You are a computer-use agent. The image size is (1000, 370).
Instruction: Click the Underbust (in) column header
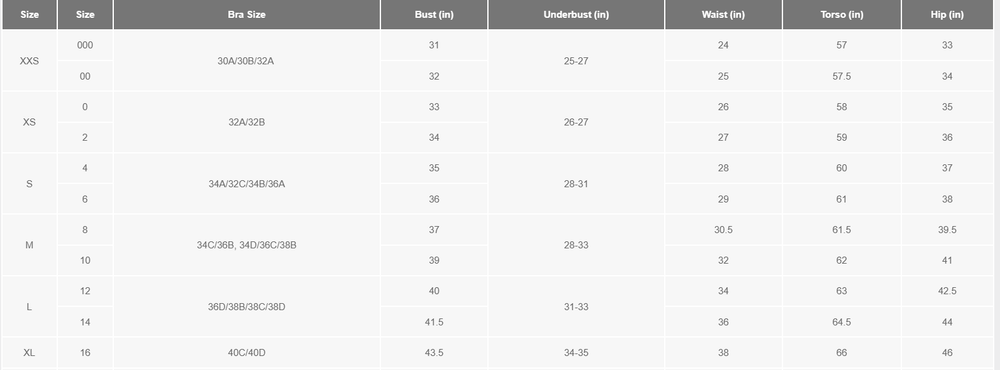pyautogui.click(x=576, y=15)
